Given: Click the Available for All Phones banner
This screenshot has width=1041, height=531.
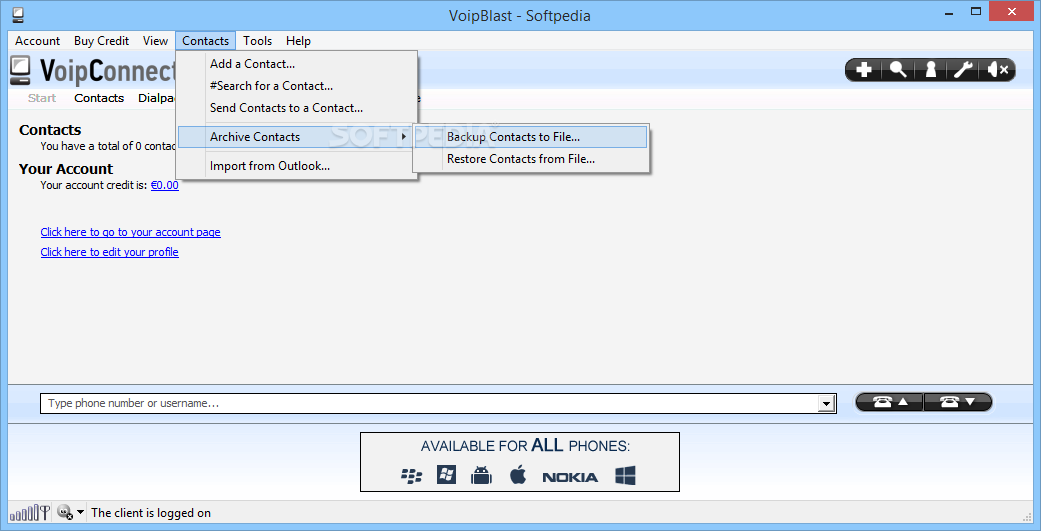Looking at the screenshot, I should pyautogui.click(x=520, y=462).
